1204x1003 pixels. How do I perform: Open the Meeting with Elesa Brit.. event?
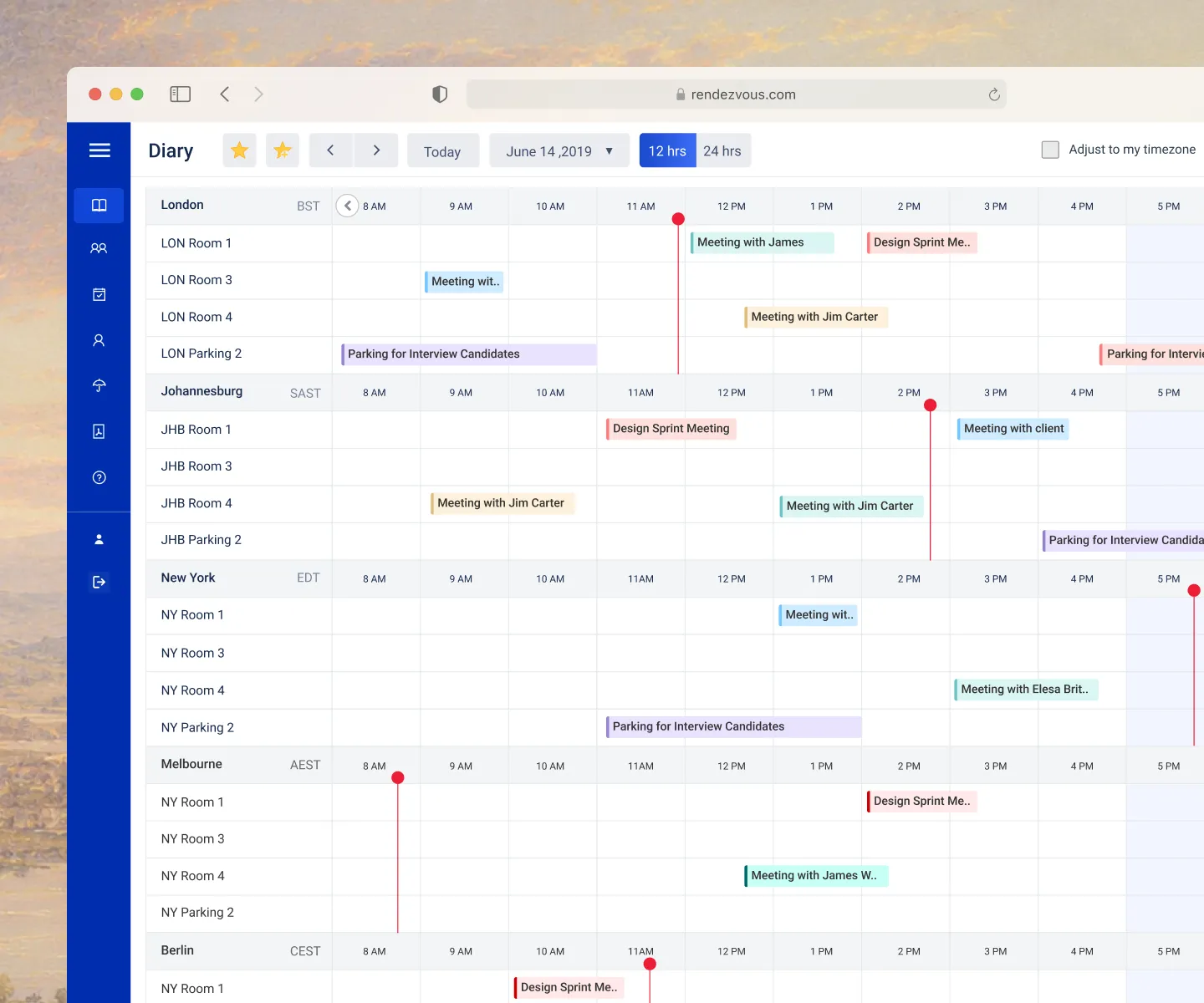click(1026, 690)
